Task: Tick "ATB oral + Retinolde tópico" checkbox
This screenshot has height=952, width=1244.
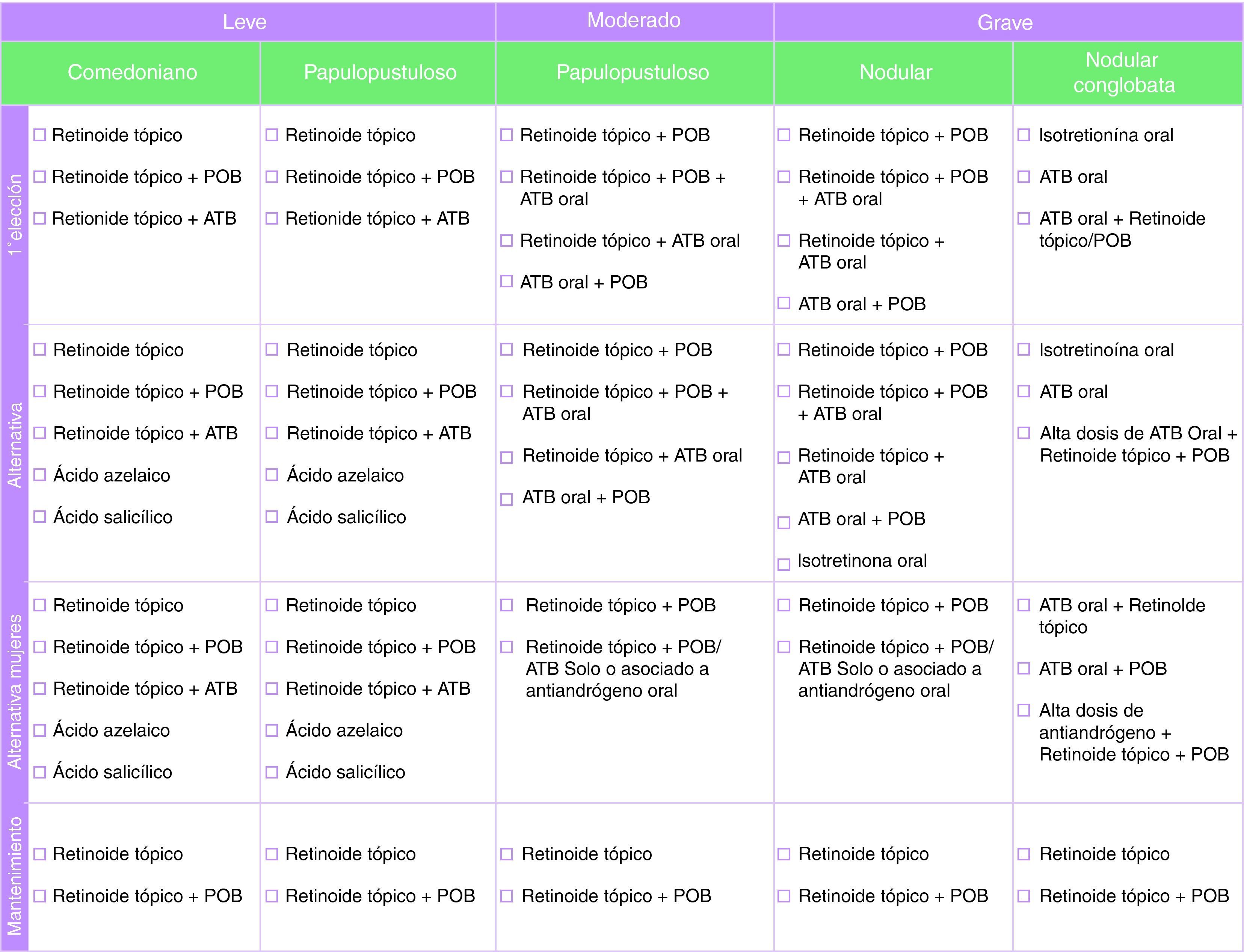Action: coord(1024,605)
